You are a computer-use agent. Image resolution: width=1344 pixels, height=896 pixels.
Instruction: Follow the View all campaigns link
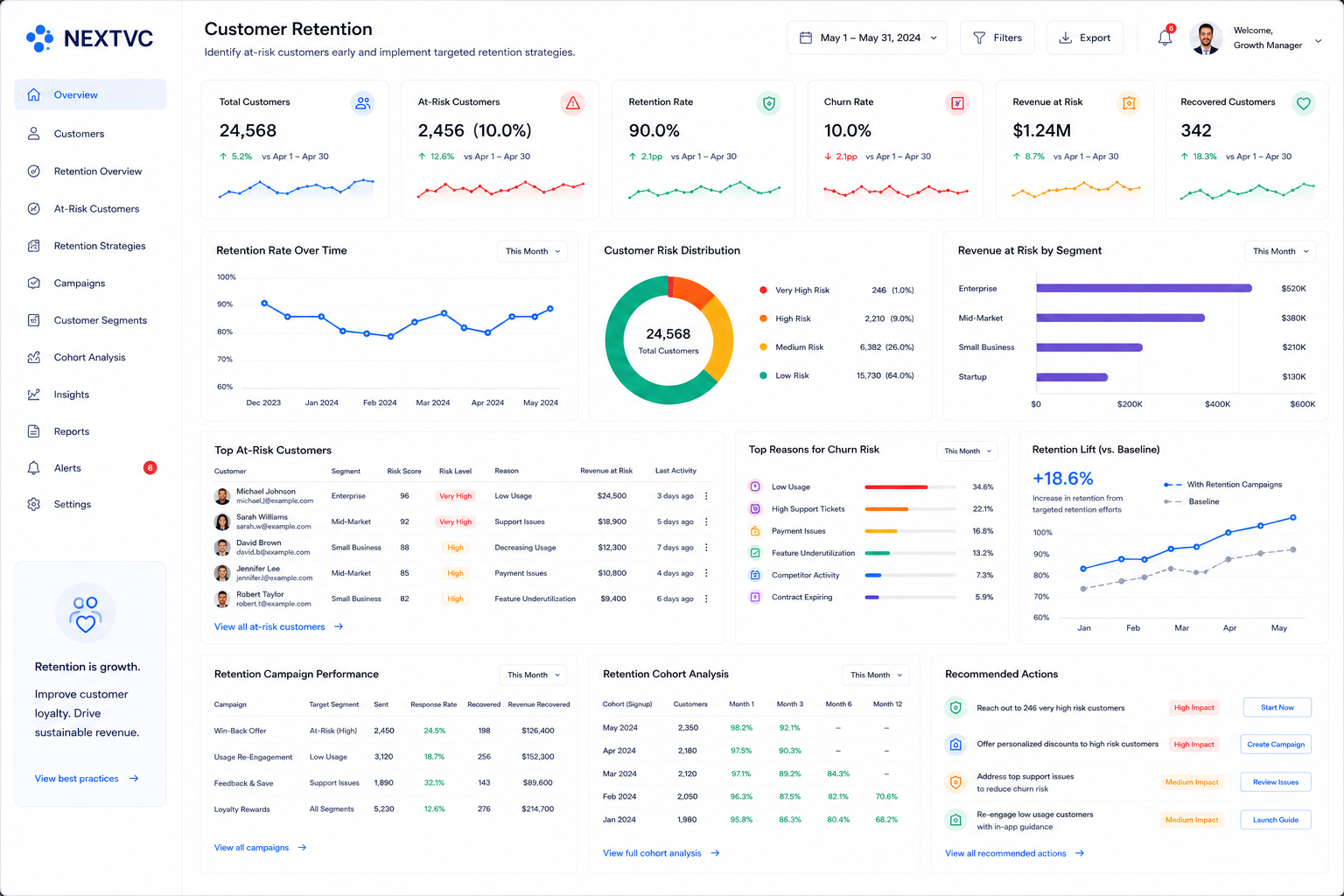pyautogui.click(x=260, y=848)
